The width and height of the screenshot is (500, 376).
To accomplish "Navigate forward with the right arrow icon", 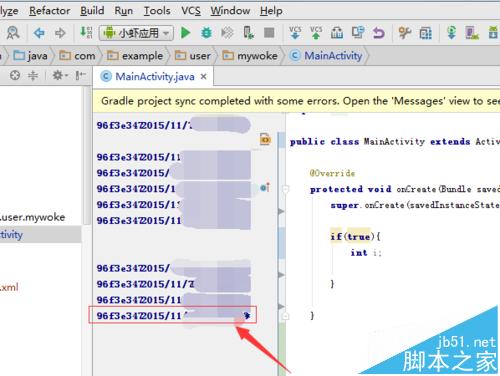I will 60,33.
